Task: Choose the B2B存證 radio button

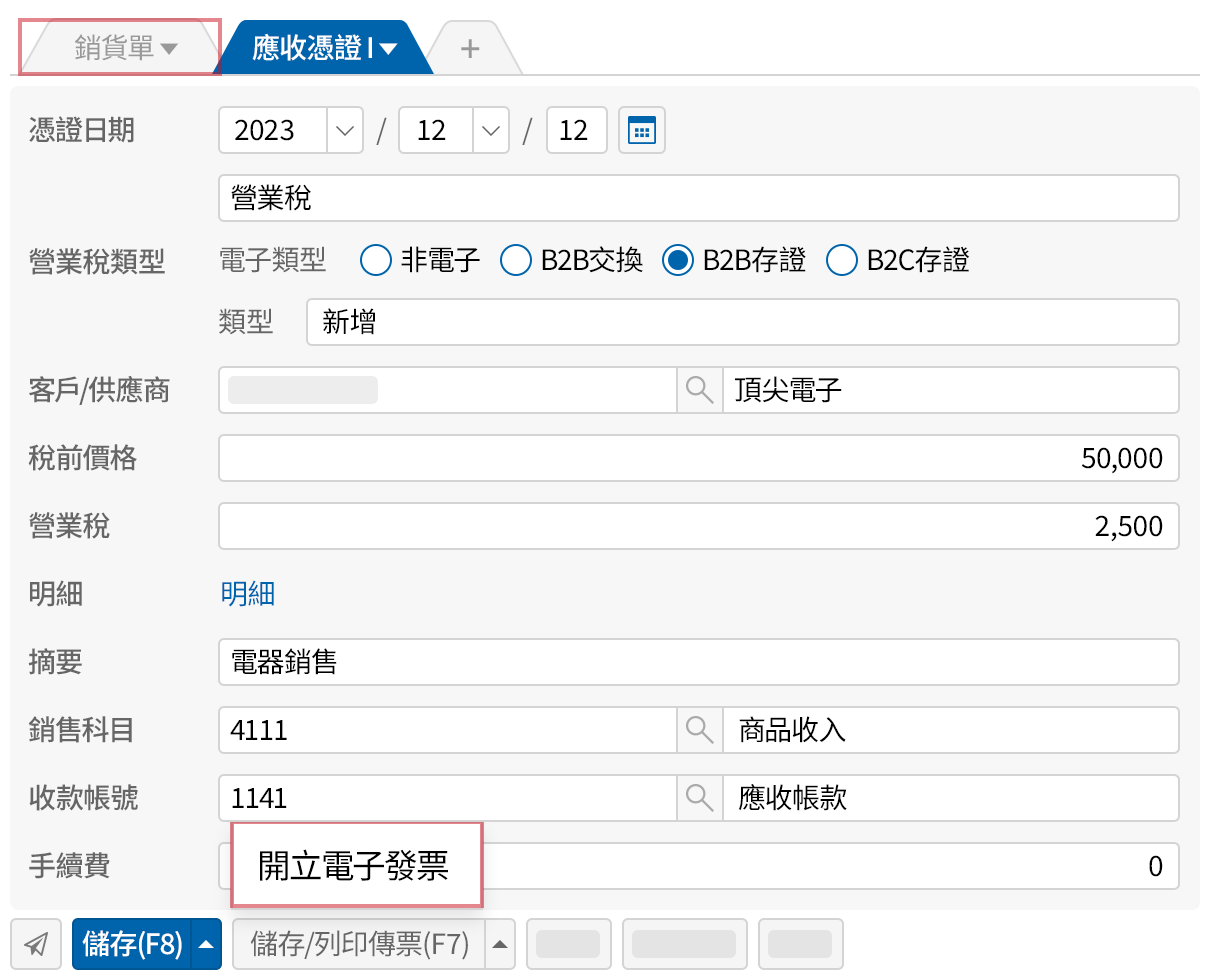Action: 678,261
